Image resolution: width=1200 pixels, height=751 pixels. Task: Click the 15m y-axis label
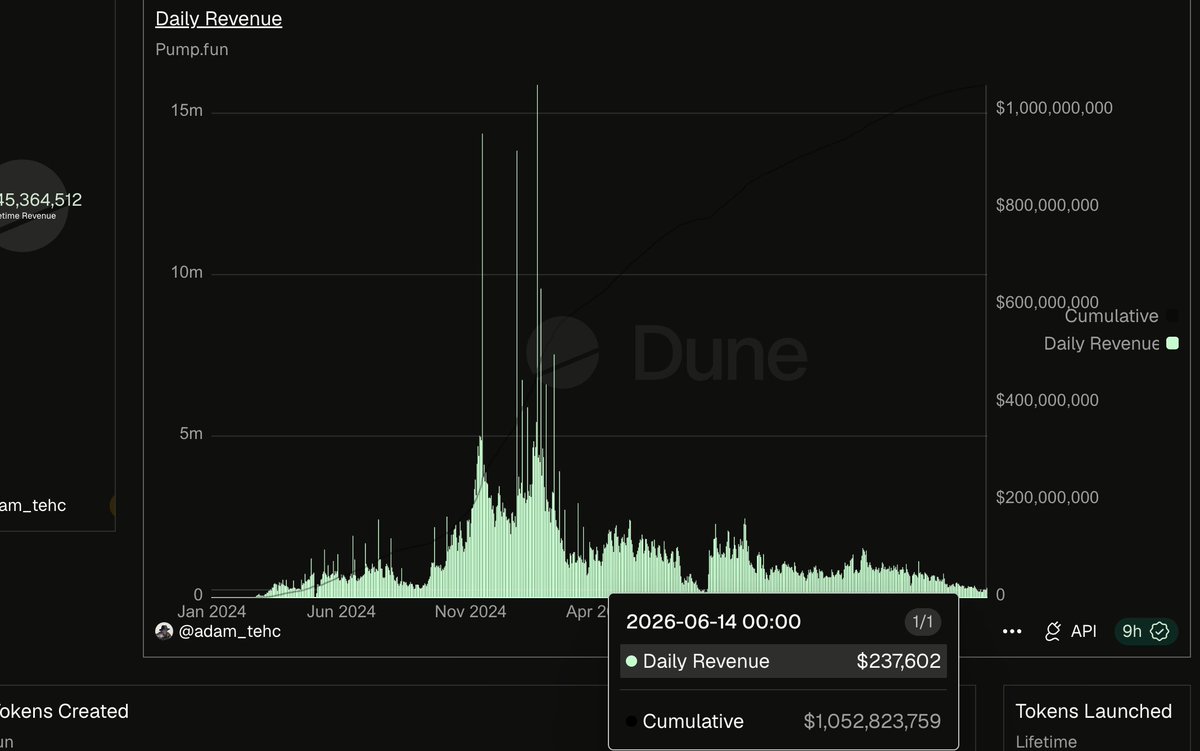click(x=187, y=111)
